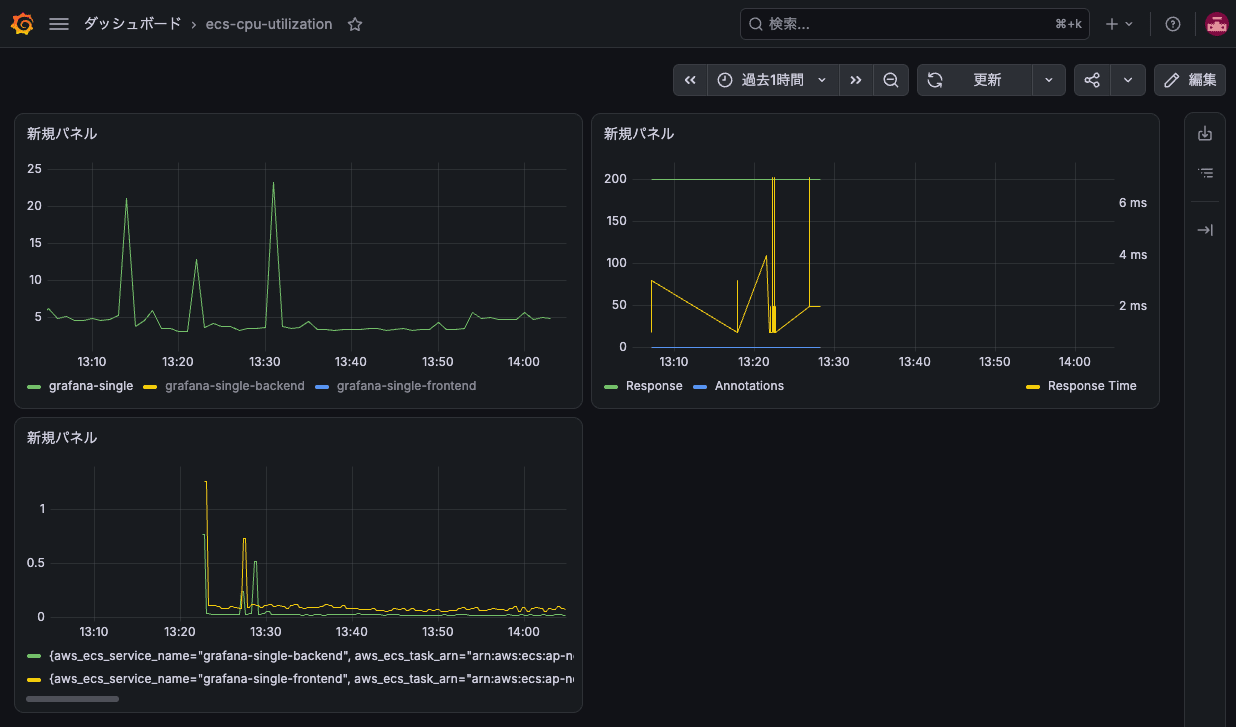Screen dimensions: 1236x727
Task: Click the refresh circular arrows icon
Action: (935, 80)
